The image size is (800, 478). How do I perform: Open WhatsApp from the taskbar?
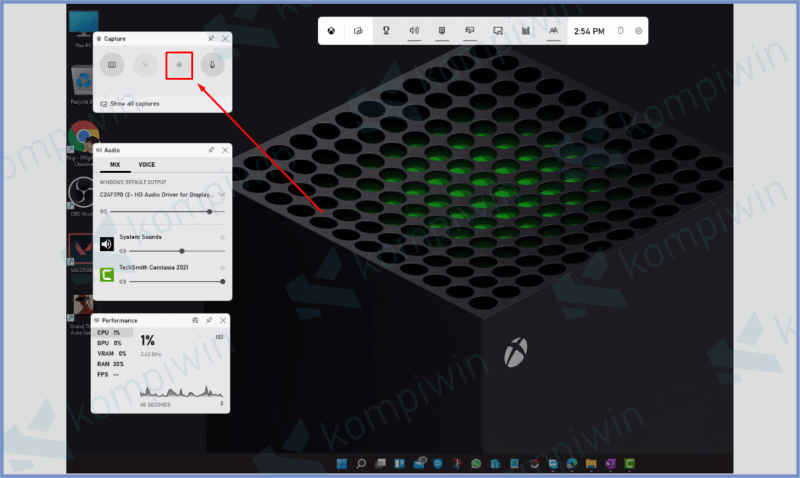point(476,464)
